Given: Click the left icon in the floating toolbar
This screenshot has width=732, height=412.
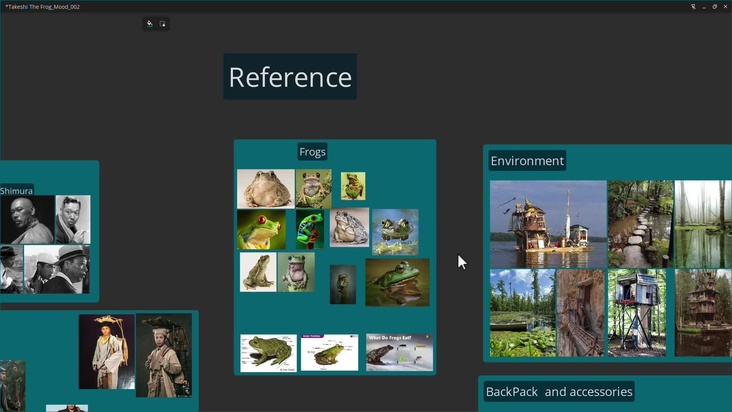Looking at the screenshot, I should (x=150, y=24).
